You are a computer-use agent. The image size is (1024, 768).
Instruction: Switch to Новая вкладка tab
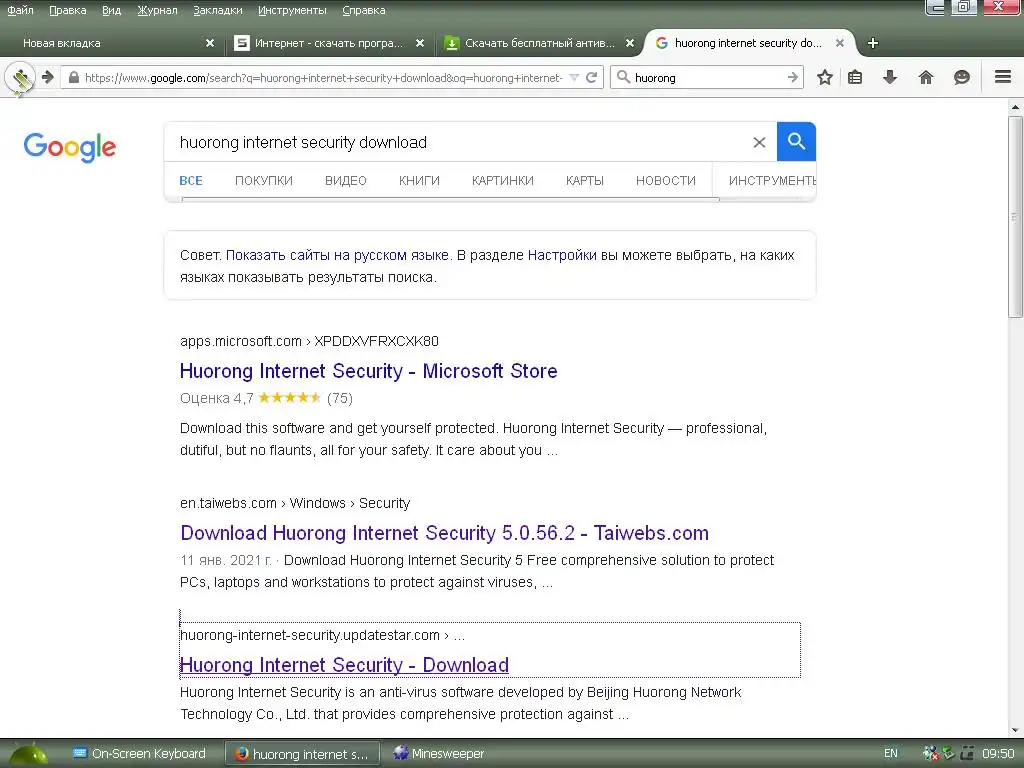coord(111,43)
